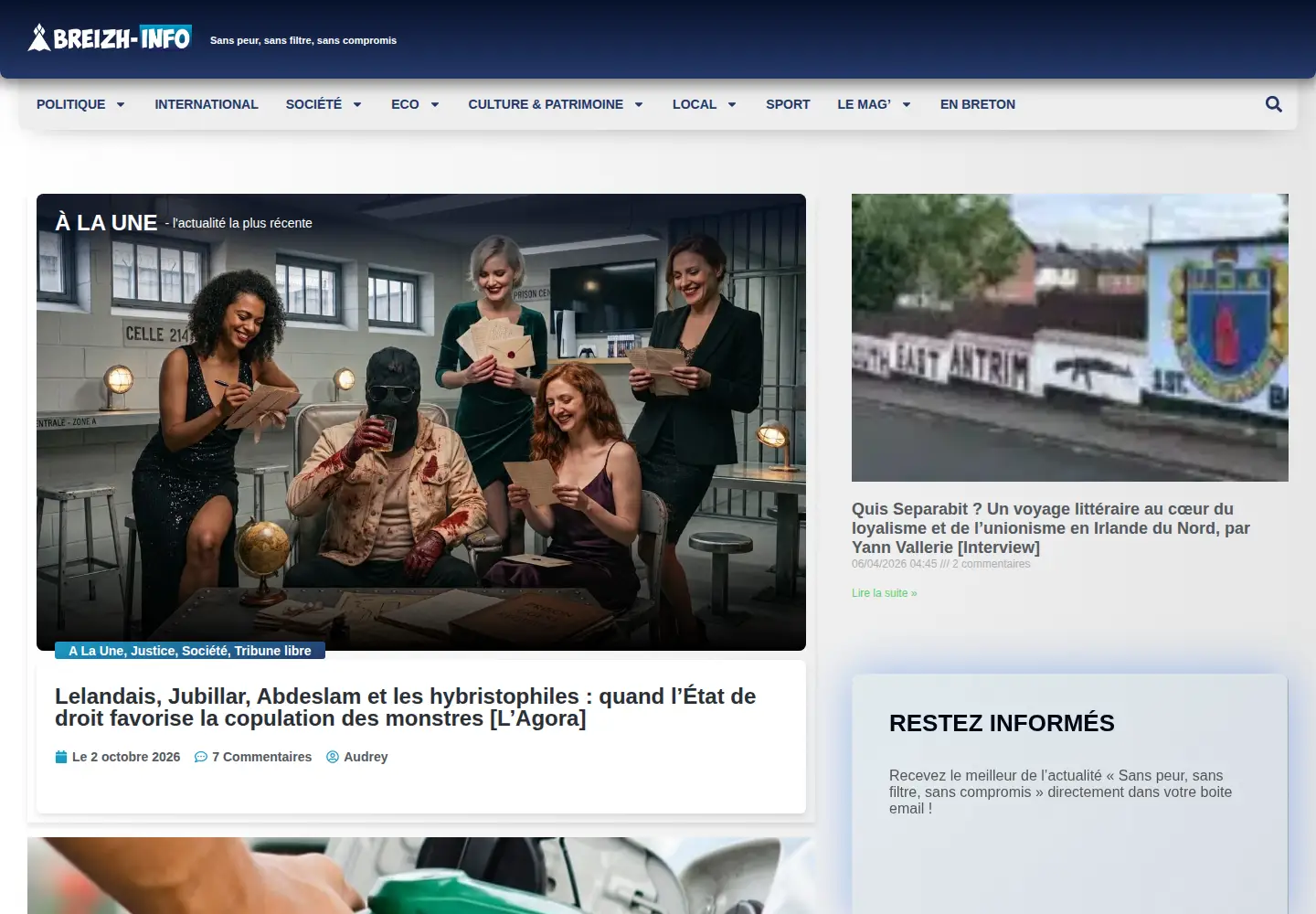Screen dimensions: 1316x914
Task: Open the 7 Commentaires link
Action: (261, 757)
